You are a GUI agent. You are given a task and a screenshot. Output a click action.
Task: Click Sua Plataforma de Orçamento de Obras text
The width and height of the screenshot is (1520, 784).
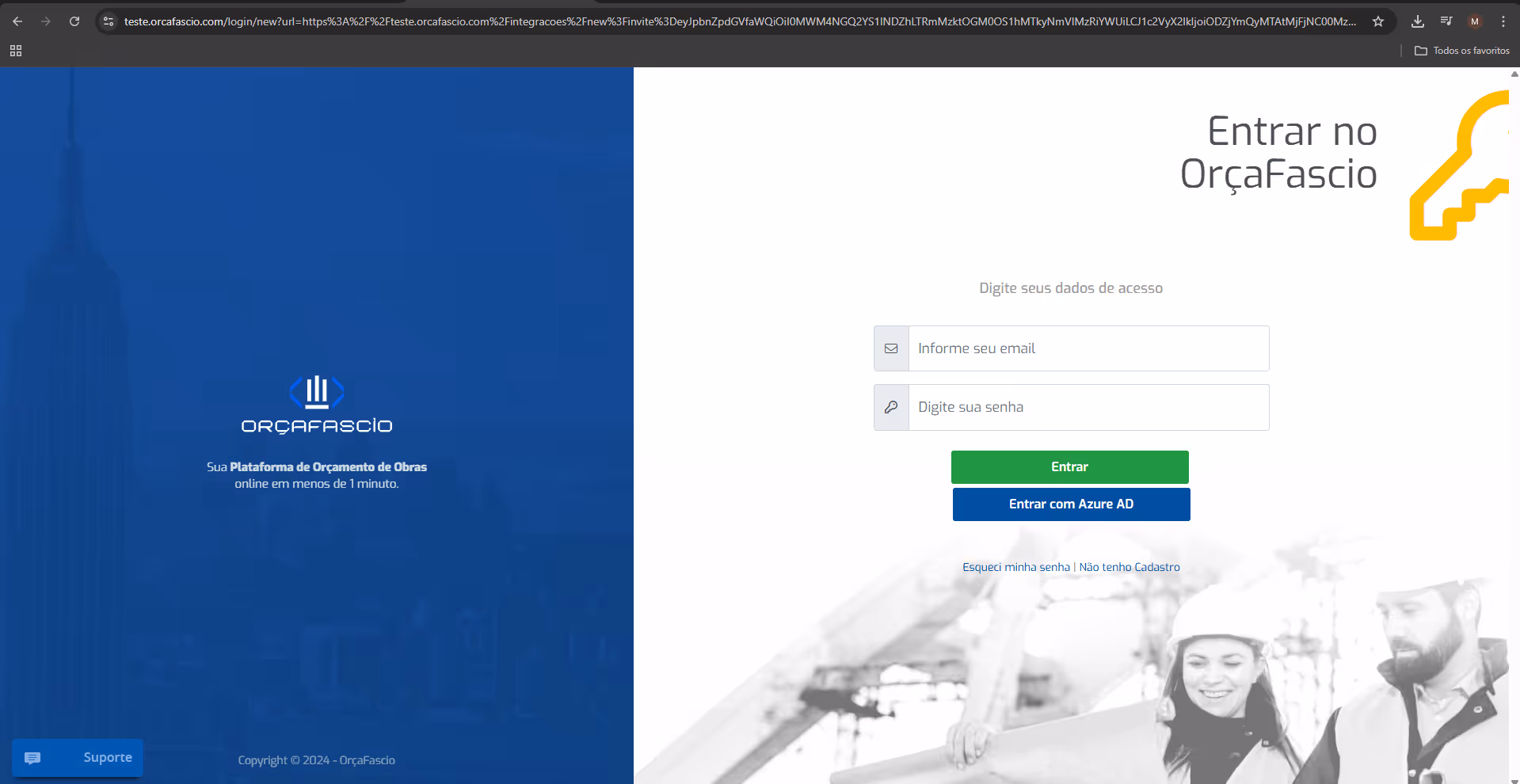[x=317, y=467]
